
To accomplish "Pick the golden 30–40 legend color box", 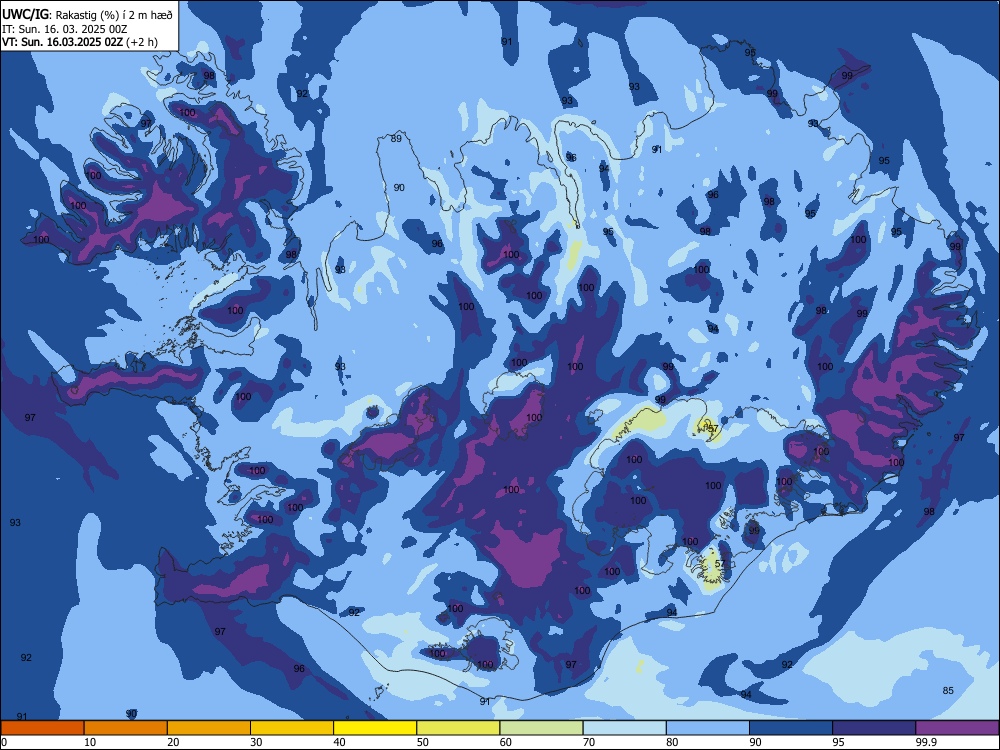I will (292, 728).
